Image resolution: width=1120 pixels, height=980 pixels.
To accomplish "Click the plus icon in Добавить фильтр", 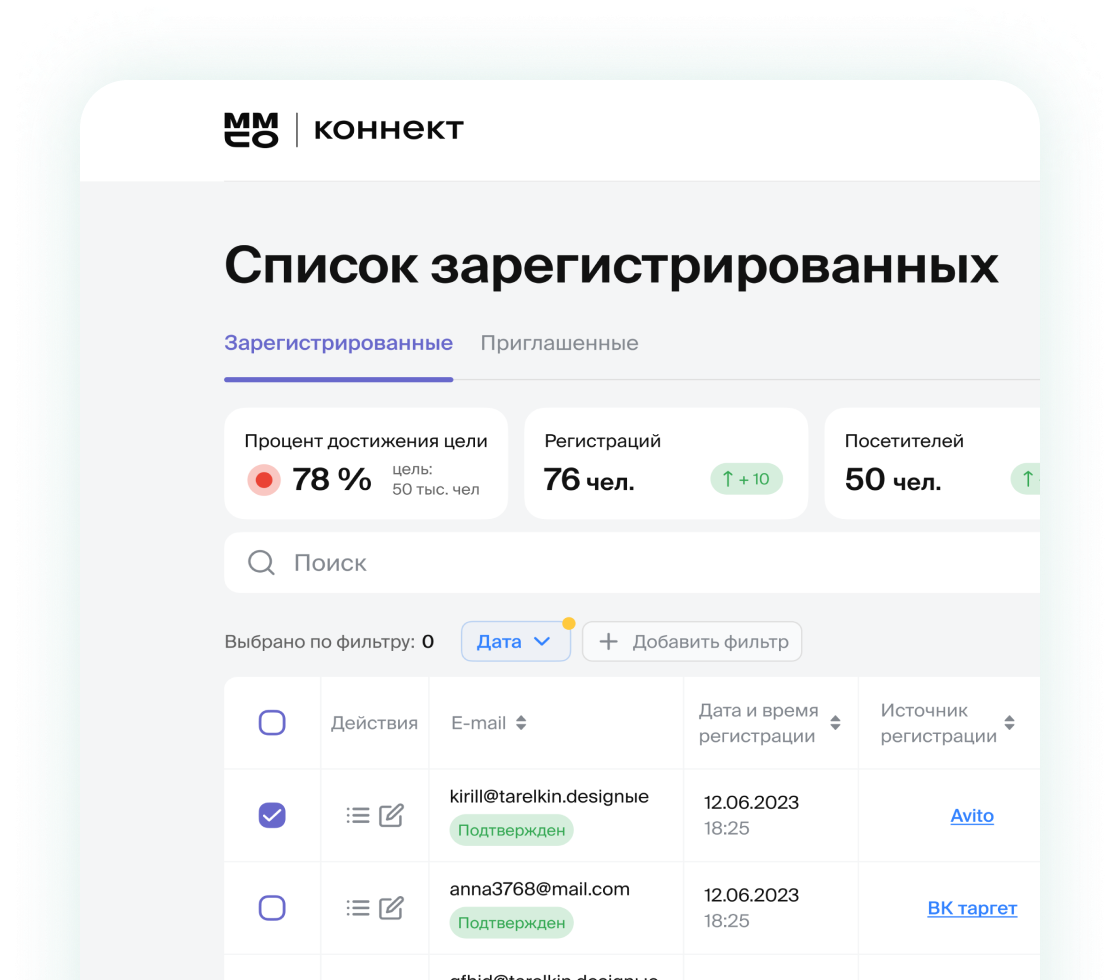I will coord(608,641).
